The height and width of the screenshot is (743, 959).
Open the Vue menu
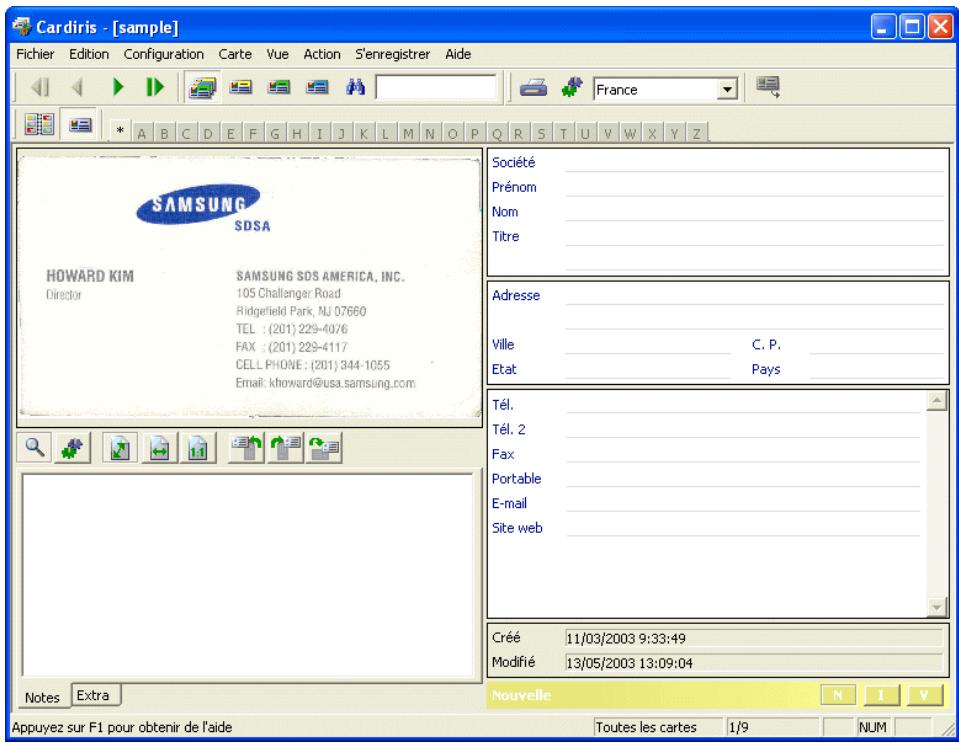point(277,54)
